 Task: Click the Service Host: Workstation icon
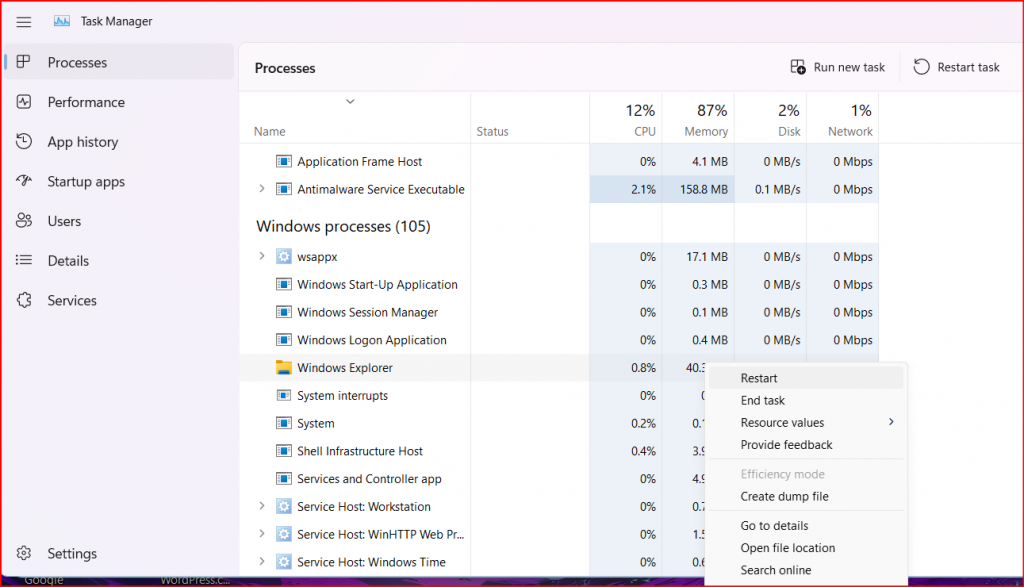click(x=283, y=507)
